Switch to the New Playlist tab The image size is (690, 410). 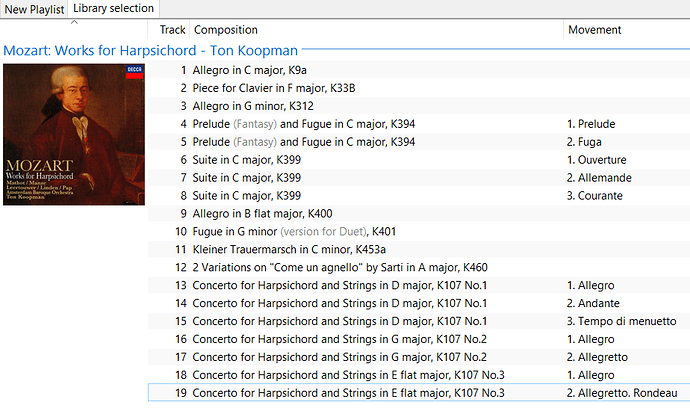pos(34,9)
